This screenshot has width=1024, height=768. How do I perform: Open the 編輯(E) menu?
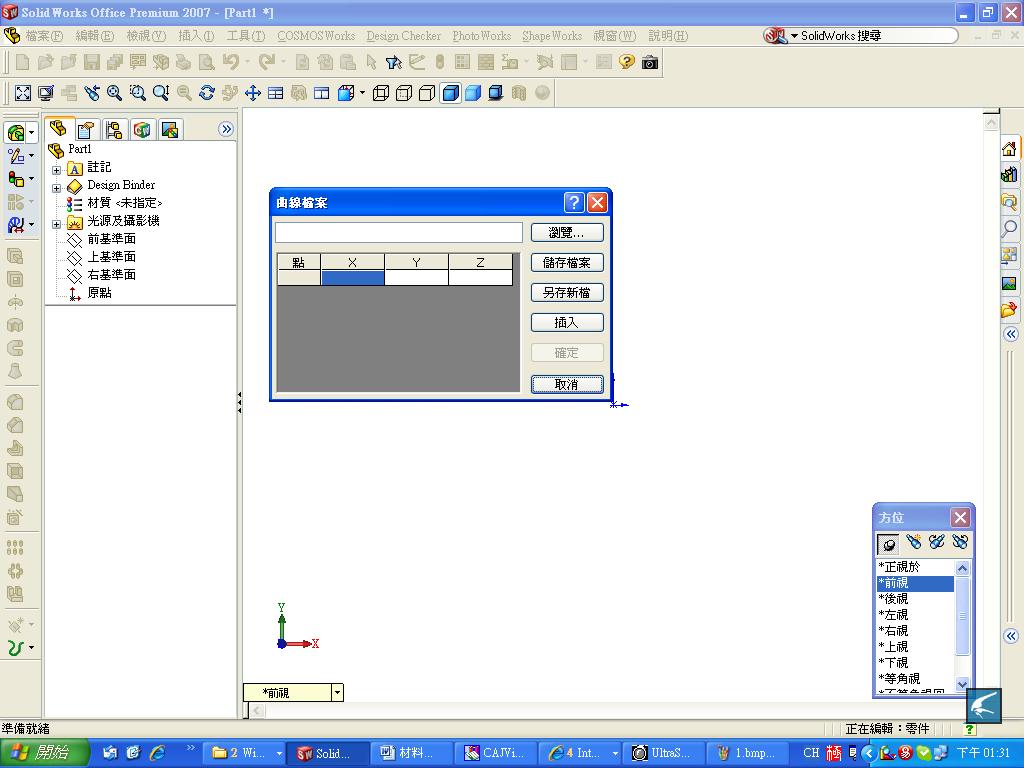[95, 36]
